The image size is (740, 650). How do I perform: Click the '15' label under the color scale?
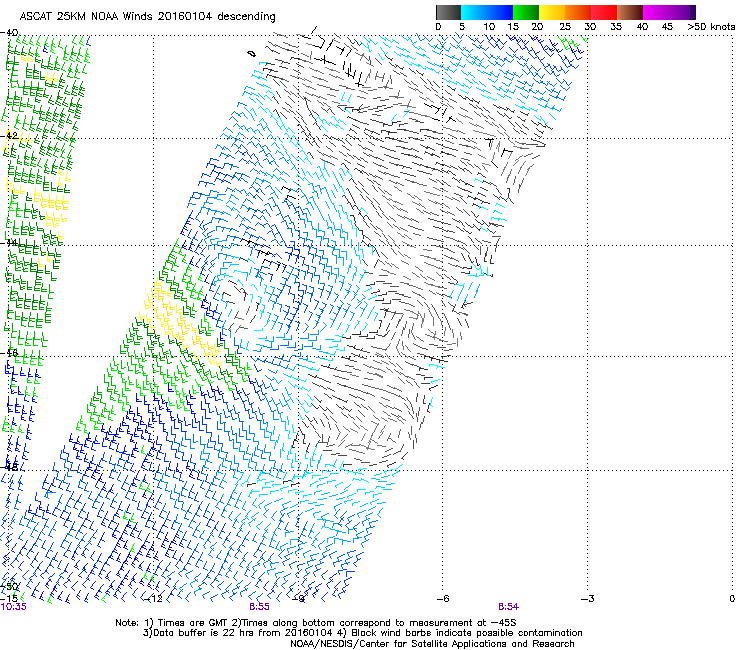[x=513, y=26]
